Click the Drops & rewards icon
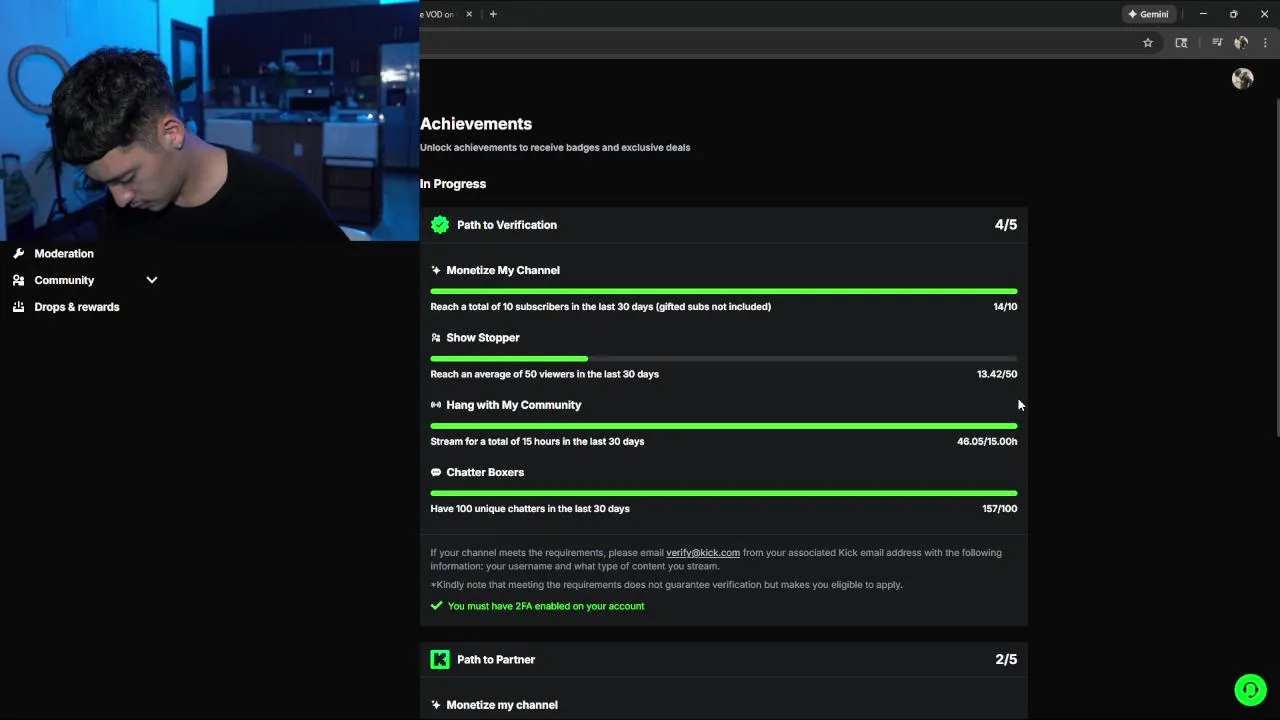 [x=18, y=307]
